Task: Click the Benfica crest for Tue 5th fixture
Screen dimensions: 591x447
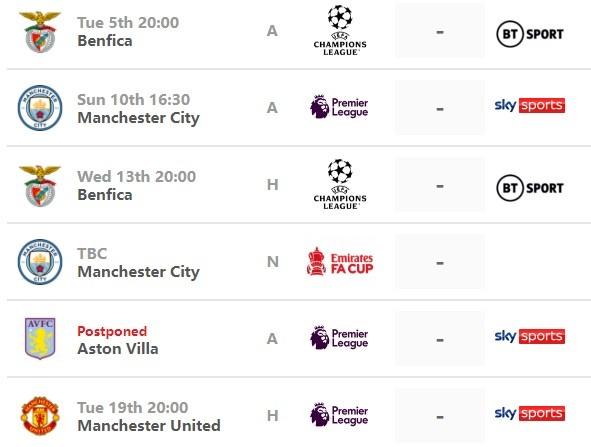Action: coord(40,32)
